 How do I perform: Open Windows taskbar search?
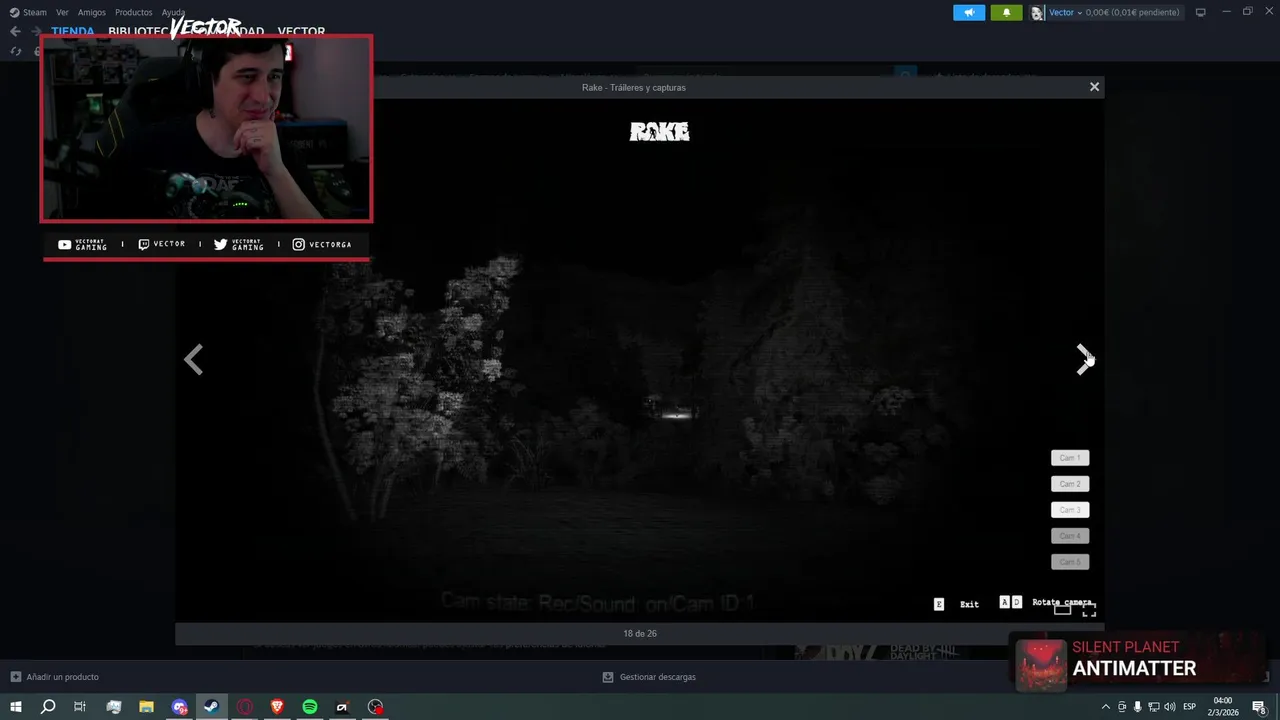(48, 707)
